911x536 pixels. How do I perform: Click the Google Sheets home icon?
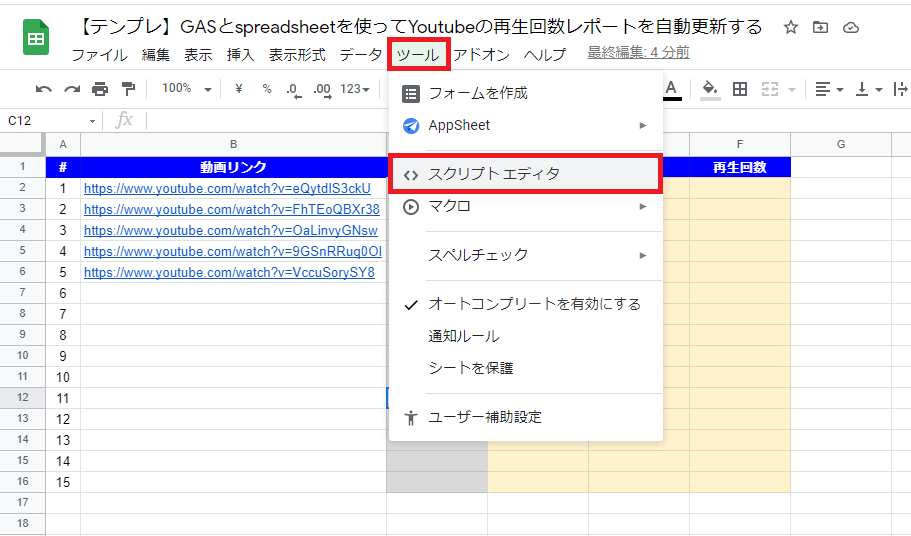coord(35,38)
